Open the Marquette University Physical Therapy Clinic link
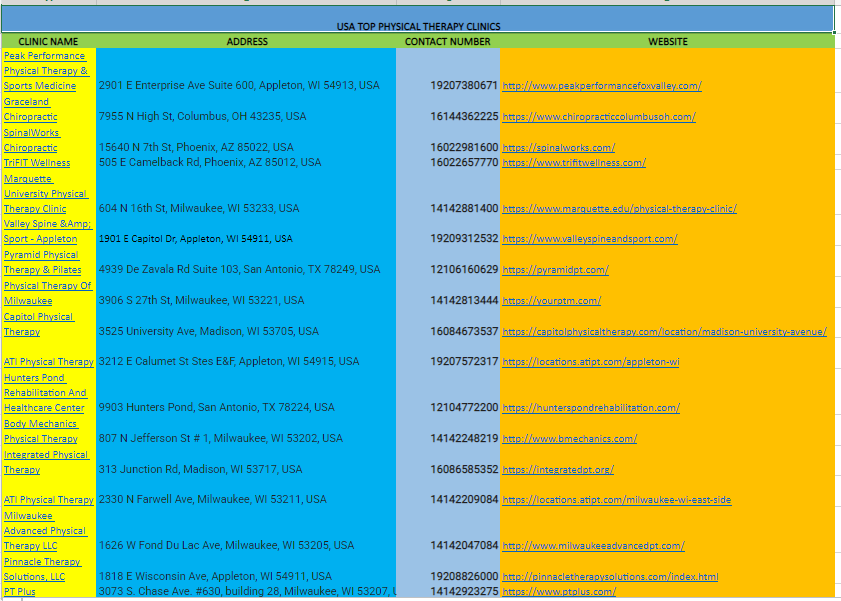841x601 pixels. pos(46,194)
